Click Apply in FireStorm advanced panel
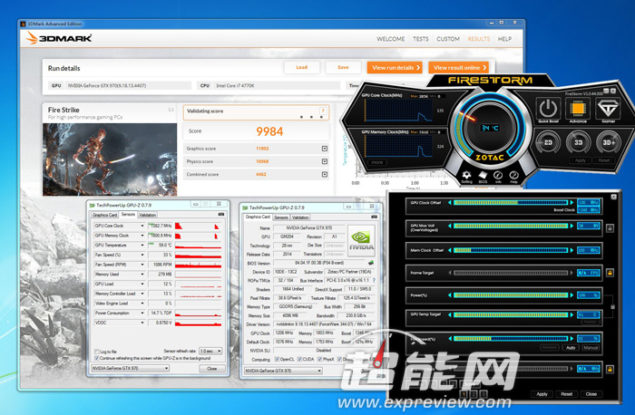The height and width of the screenshot is (415, 635). click(x=541, y=394)
